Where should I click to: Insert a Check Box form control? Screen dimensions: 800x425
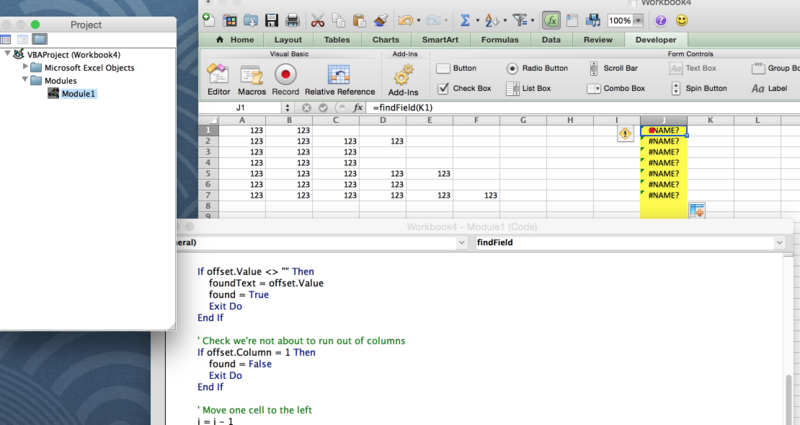pos(464,88)
